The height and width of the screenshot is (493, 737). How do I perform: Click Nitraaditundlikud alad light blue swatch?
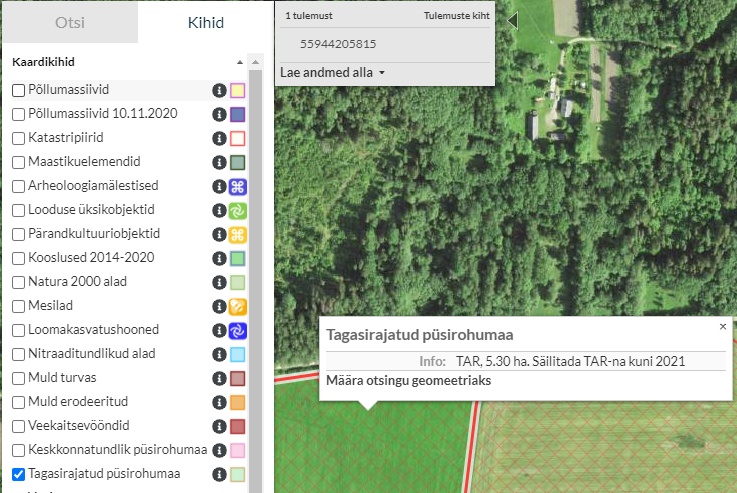coord(237,354)
